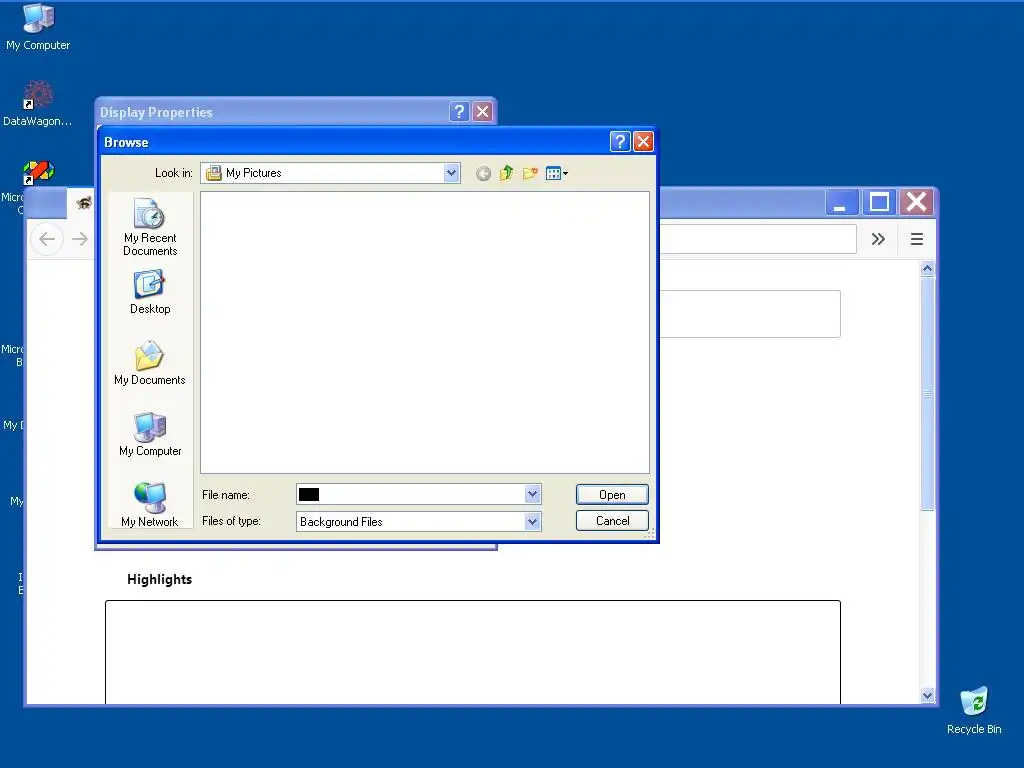The width and height of the screenshot is (1024, 768).
Task: Click the browser back arrow
Action: pos(47,239)
